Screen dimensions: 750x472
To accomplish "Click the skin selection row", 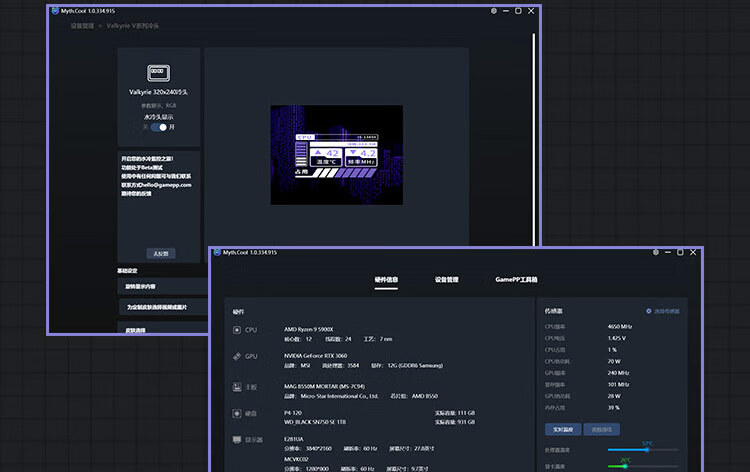I will (163, 328).
